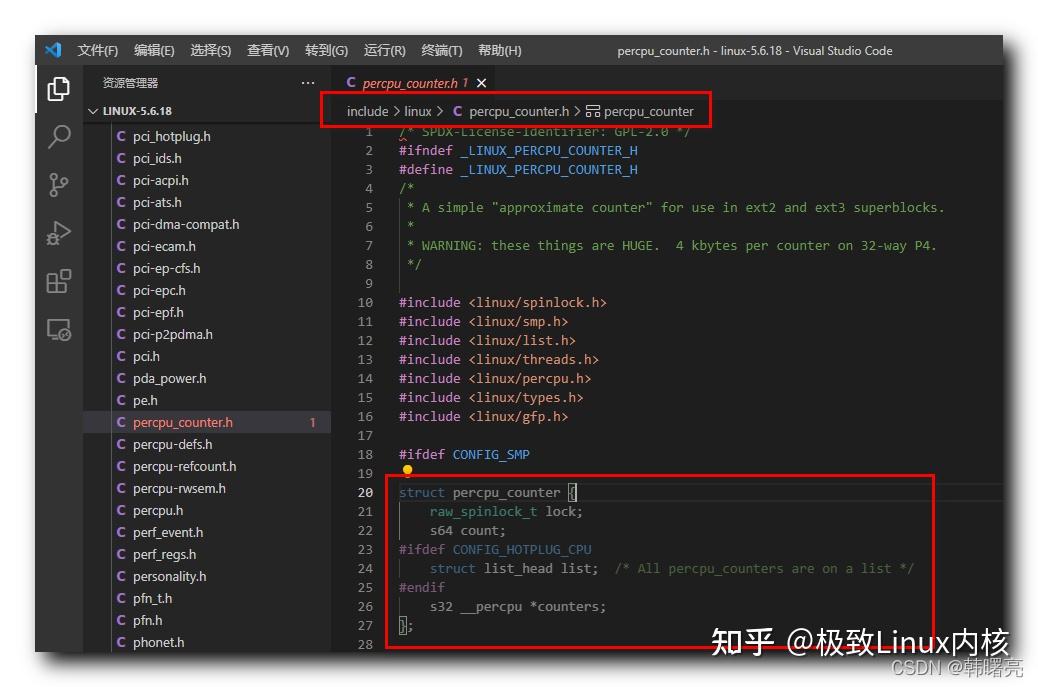Open the 查看(V) menu
The image size is (1038, 687).
(269, 49)
